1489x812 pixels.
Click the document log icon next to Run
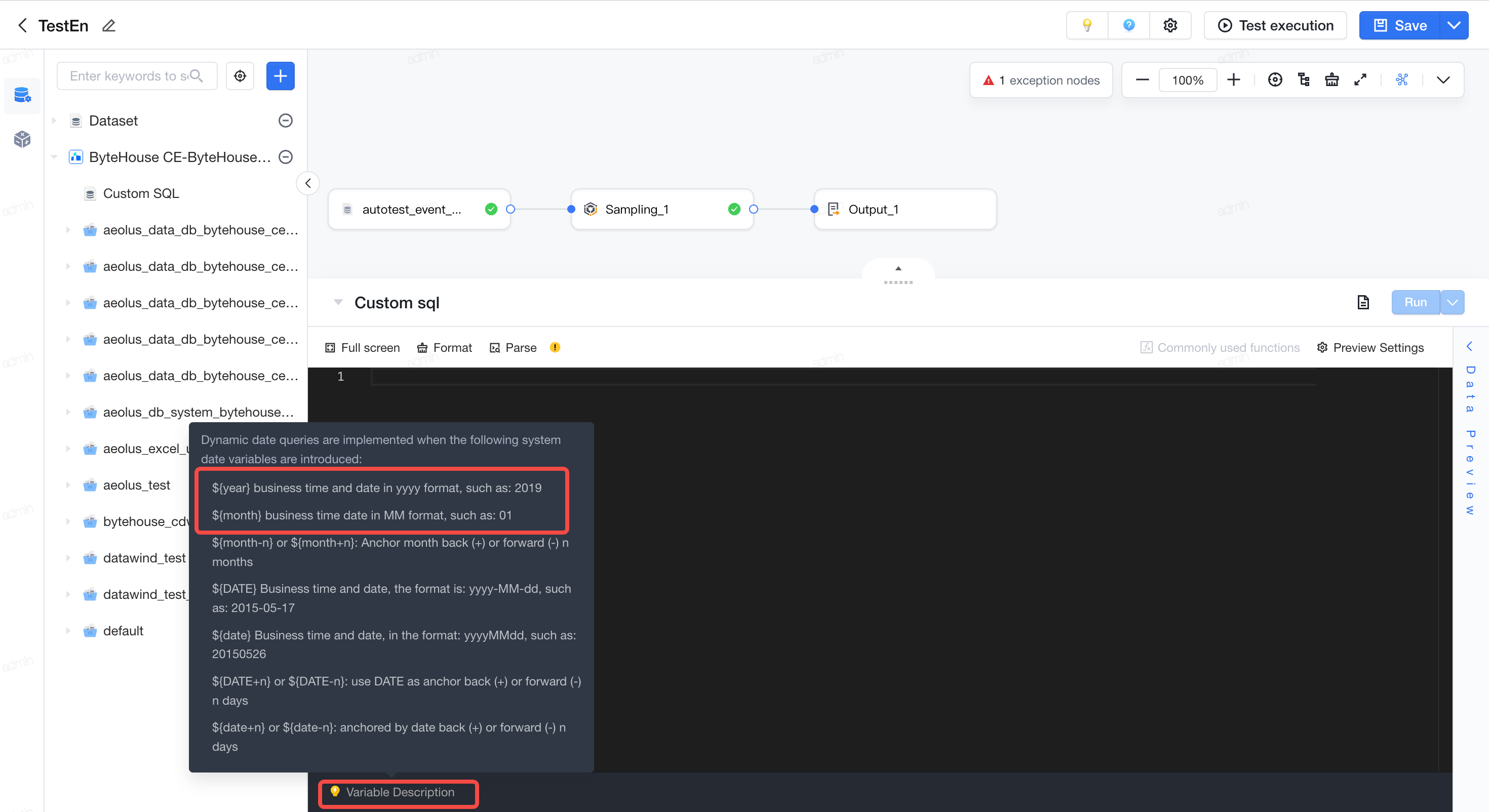tap(1363, 302)
